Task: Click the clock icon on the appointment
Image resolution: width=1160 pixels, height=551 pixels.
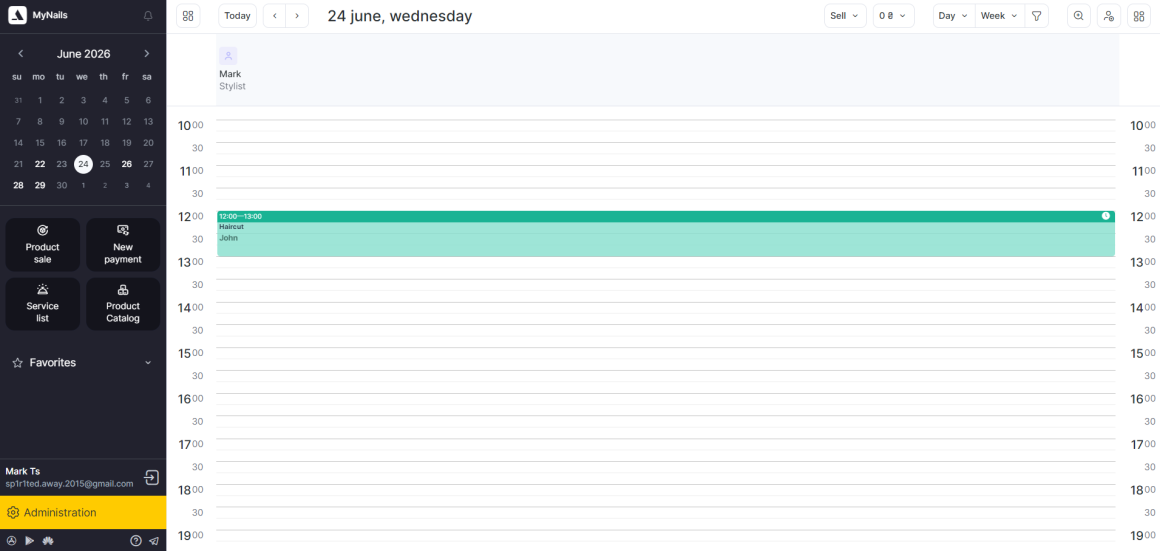Action: tap(1105, 216)
